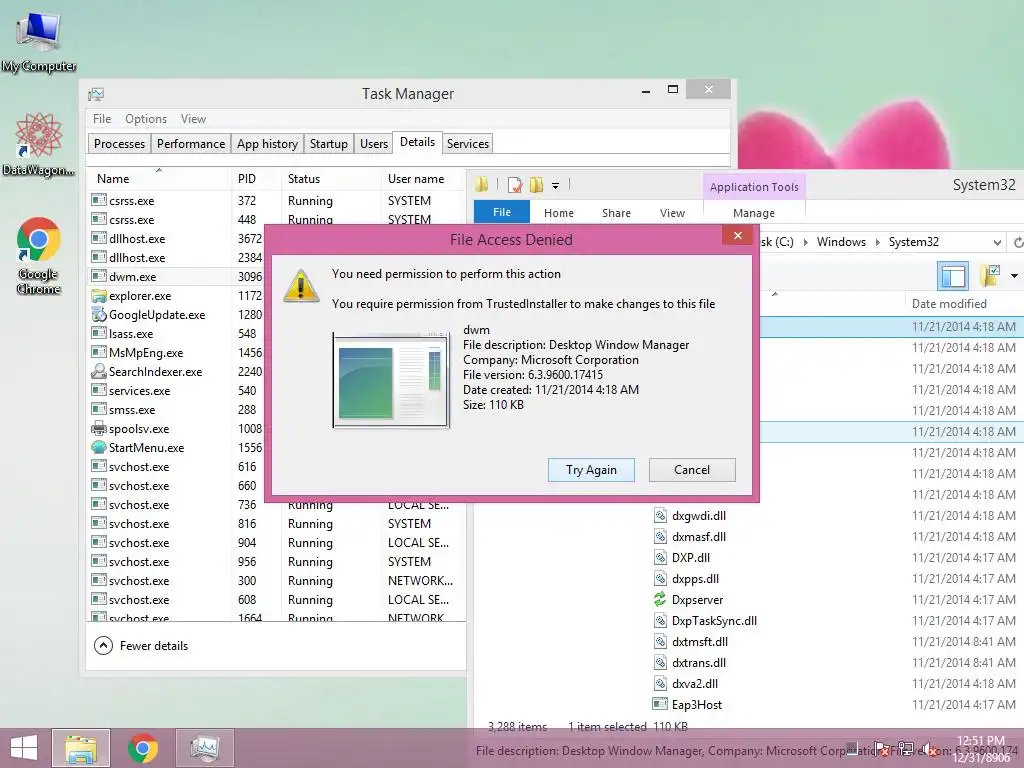Refresh the System32 folder view
This screenshot has height=768, width=1024.
1018,242
